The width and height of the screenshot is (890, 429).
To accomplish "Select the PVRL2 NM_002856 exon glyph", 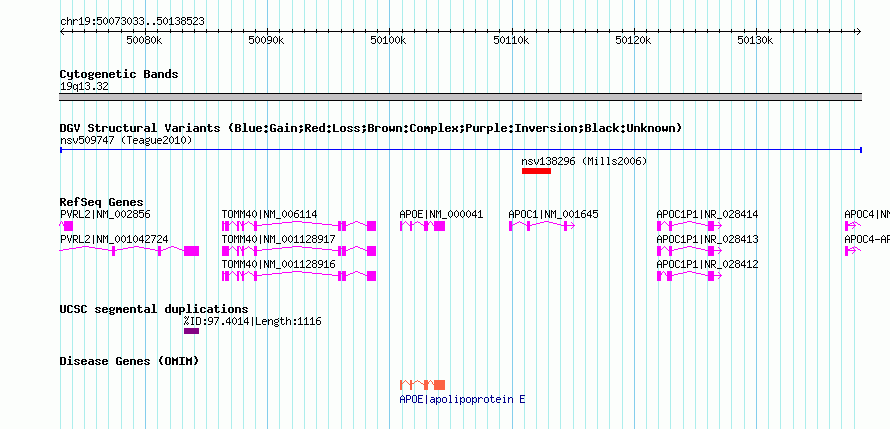I will (x=66, y=226).
